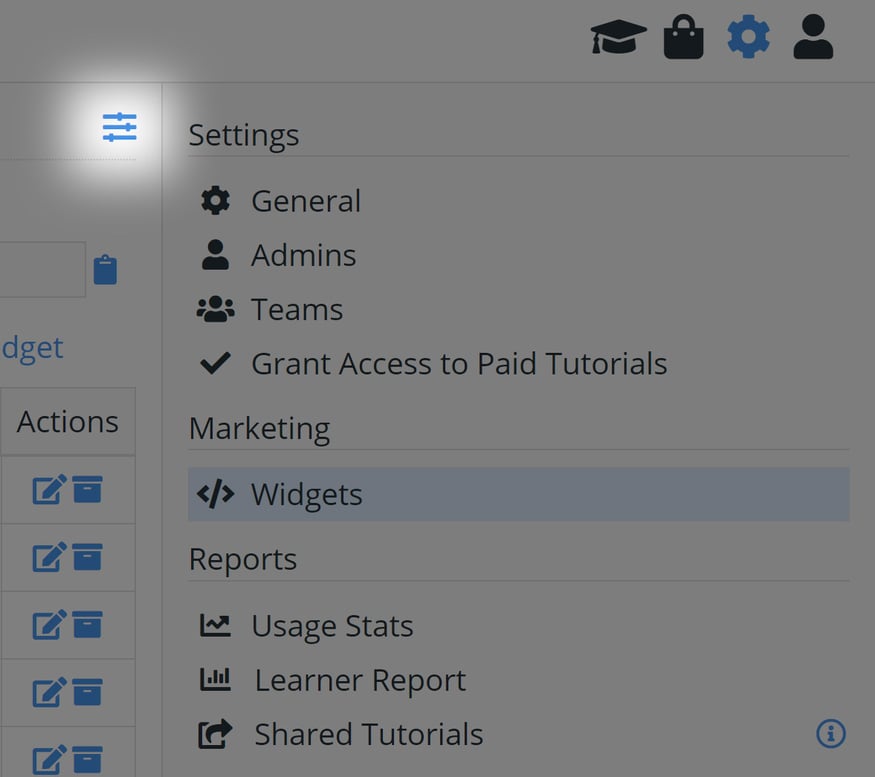Open the Teams menu entry
875x777 pixels.
296,310
